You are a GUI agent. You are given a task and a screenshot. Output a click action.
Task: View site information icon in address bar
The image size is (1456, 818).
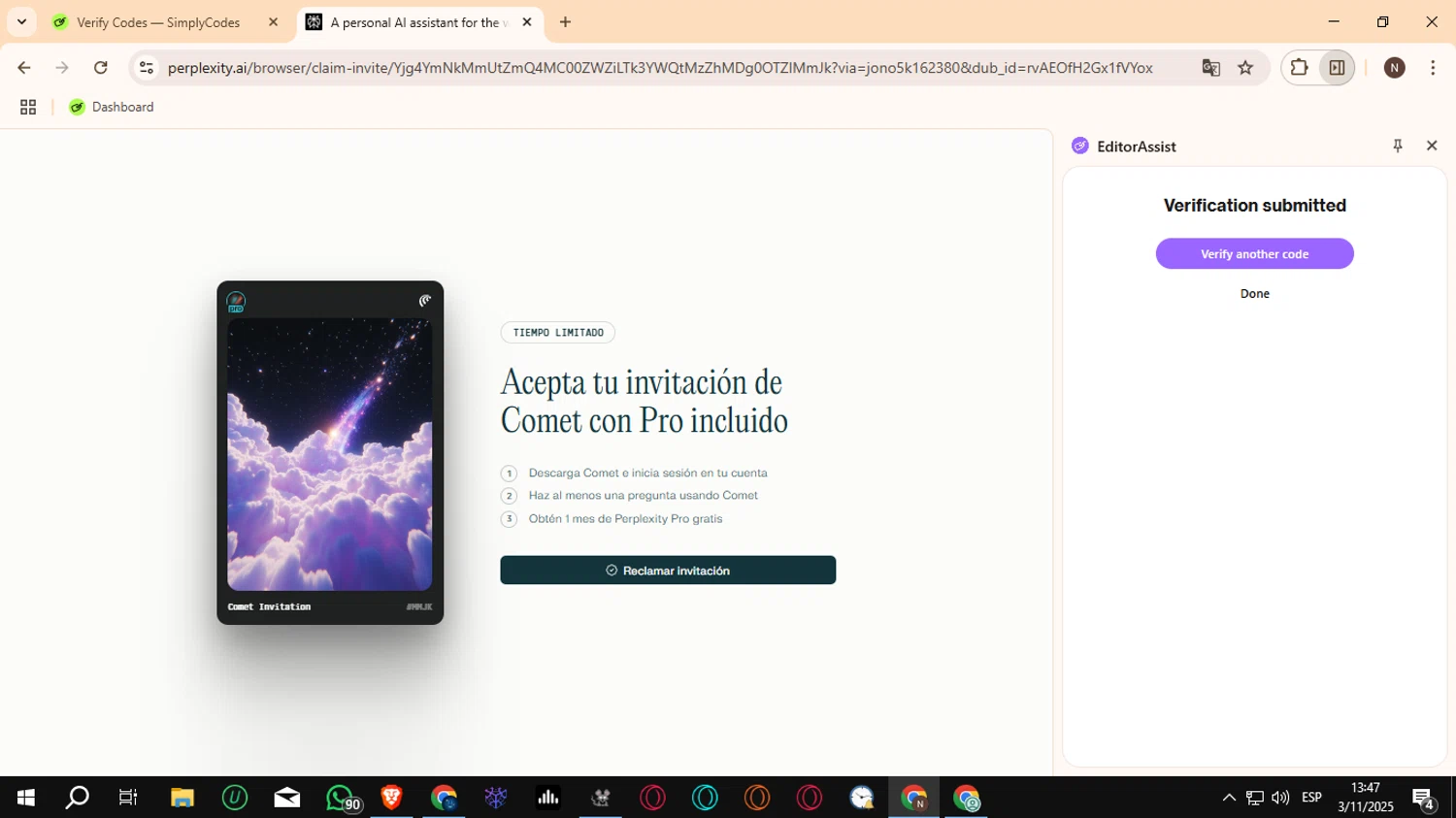pyautogui.click(x=147, y=67)
